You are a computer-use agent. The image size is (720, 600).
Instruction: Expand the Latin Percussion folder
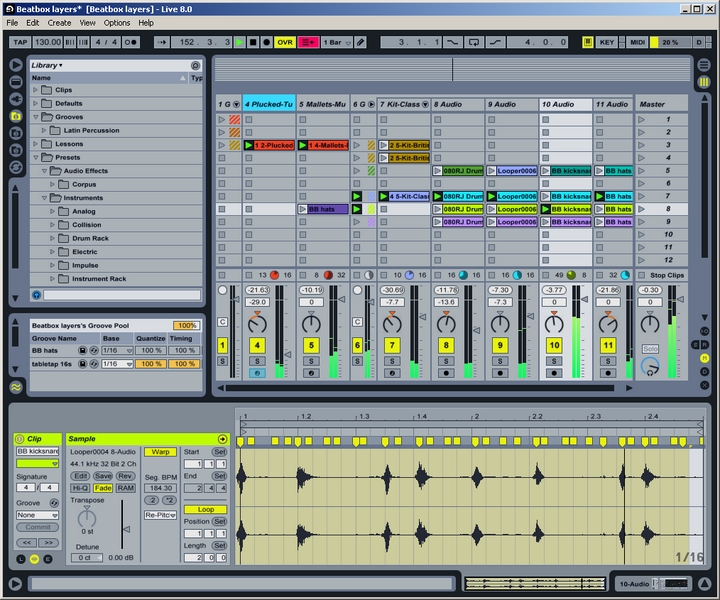coord(44,130)
